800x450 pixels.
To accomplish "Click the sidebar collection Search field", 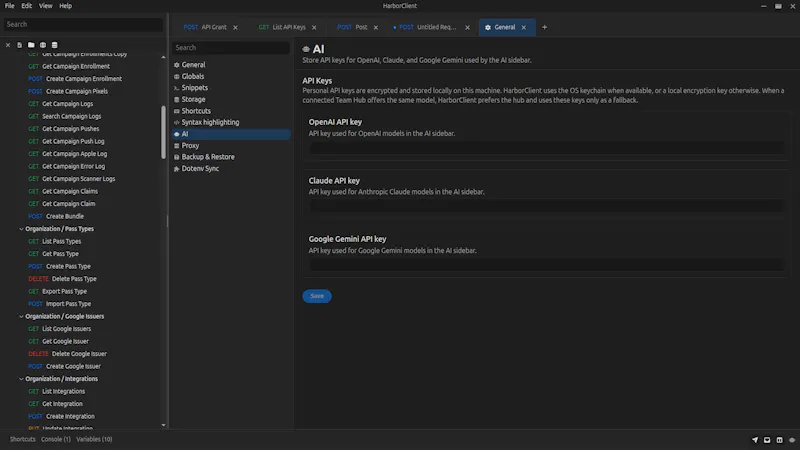I will click(x=83, y=24).
